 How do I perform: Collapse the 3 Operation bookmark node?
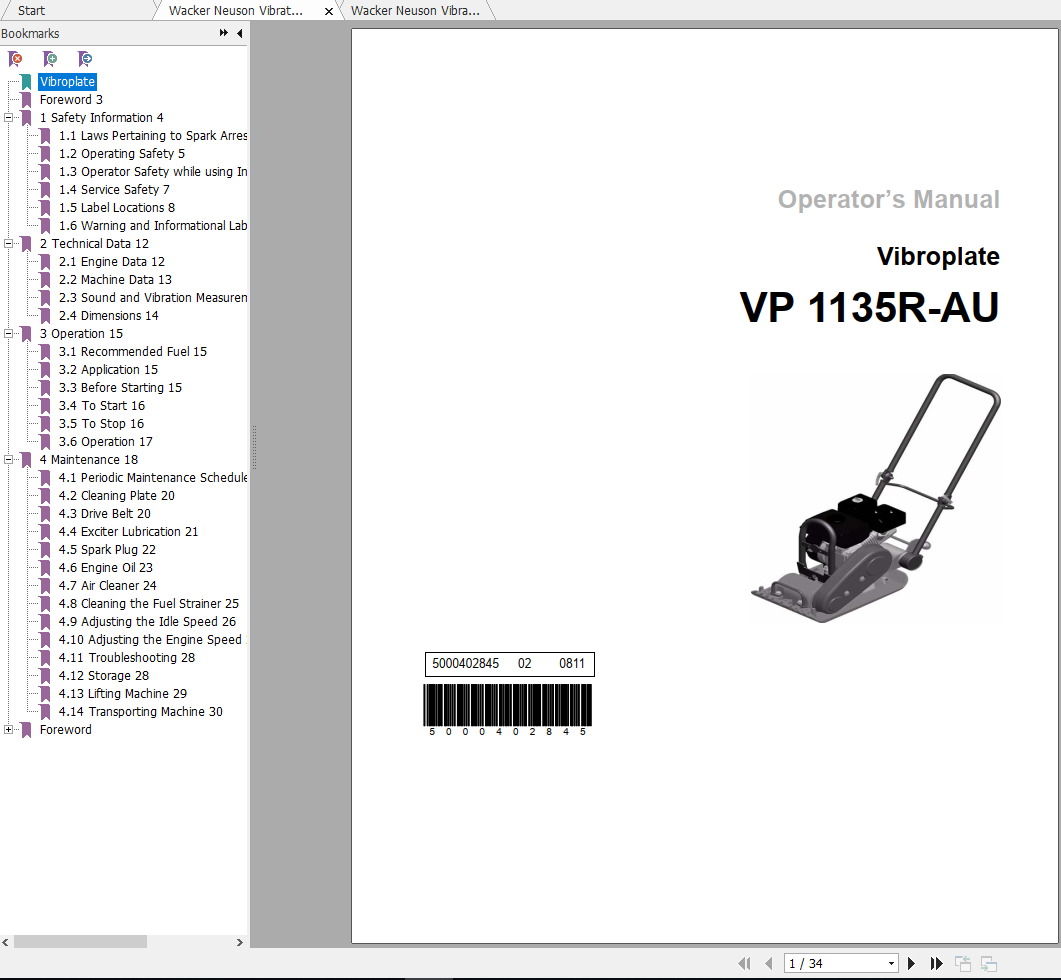coord(8,334)
